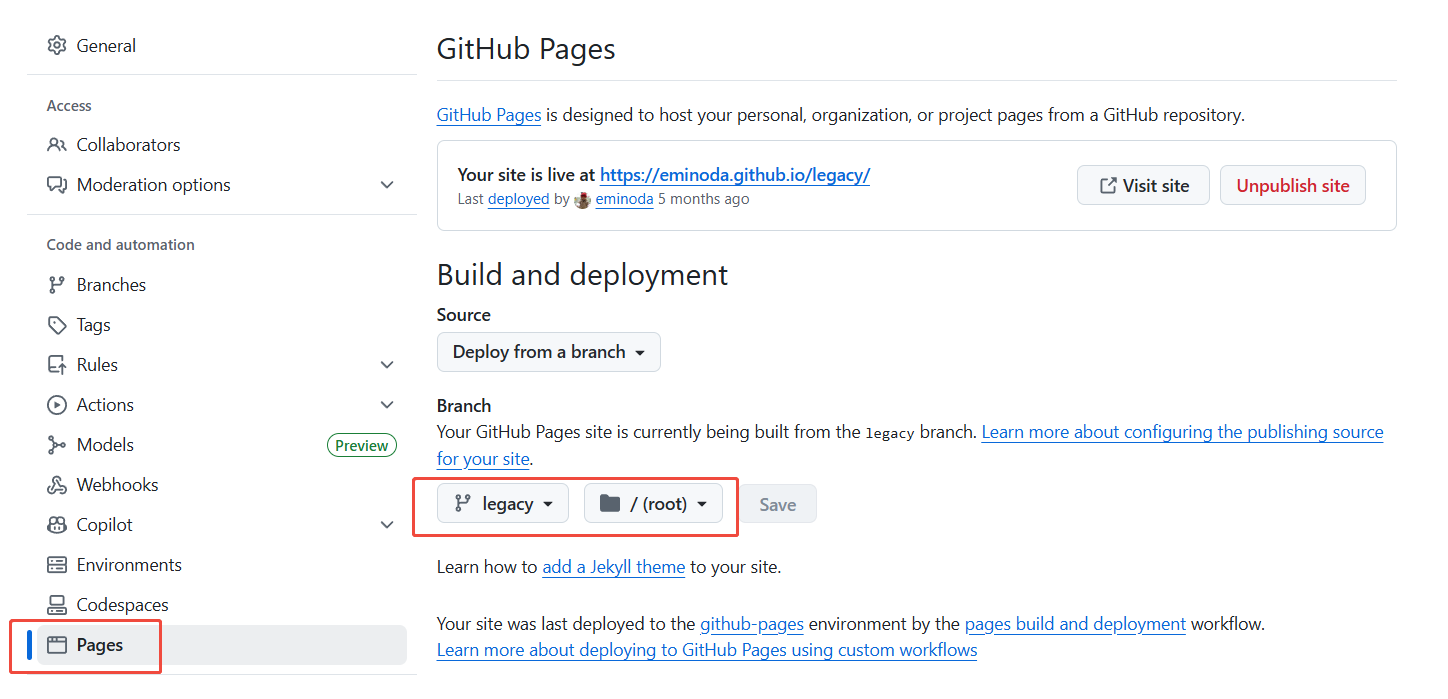Open Models settings in the sidebar
Screen dimensions: 1448x699
pos(105,445)
